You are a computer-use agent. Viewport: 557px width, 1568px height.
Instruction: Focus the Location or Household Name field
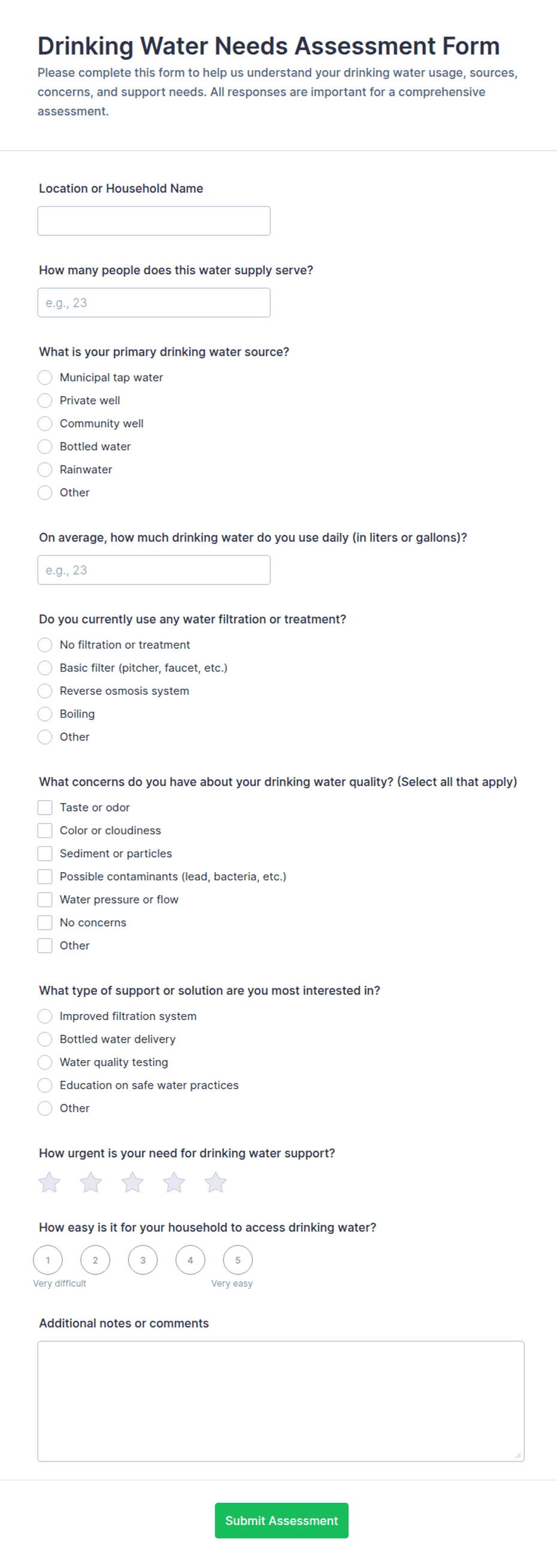coord(154,221)
